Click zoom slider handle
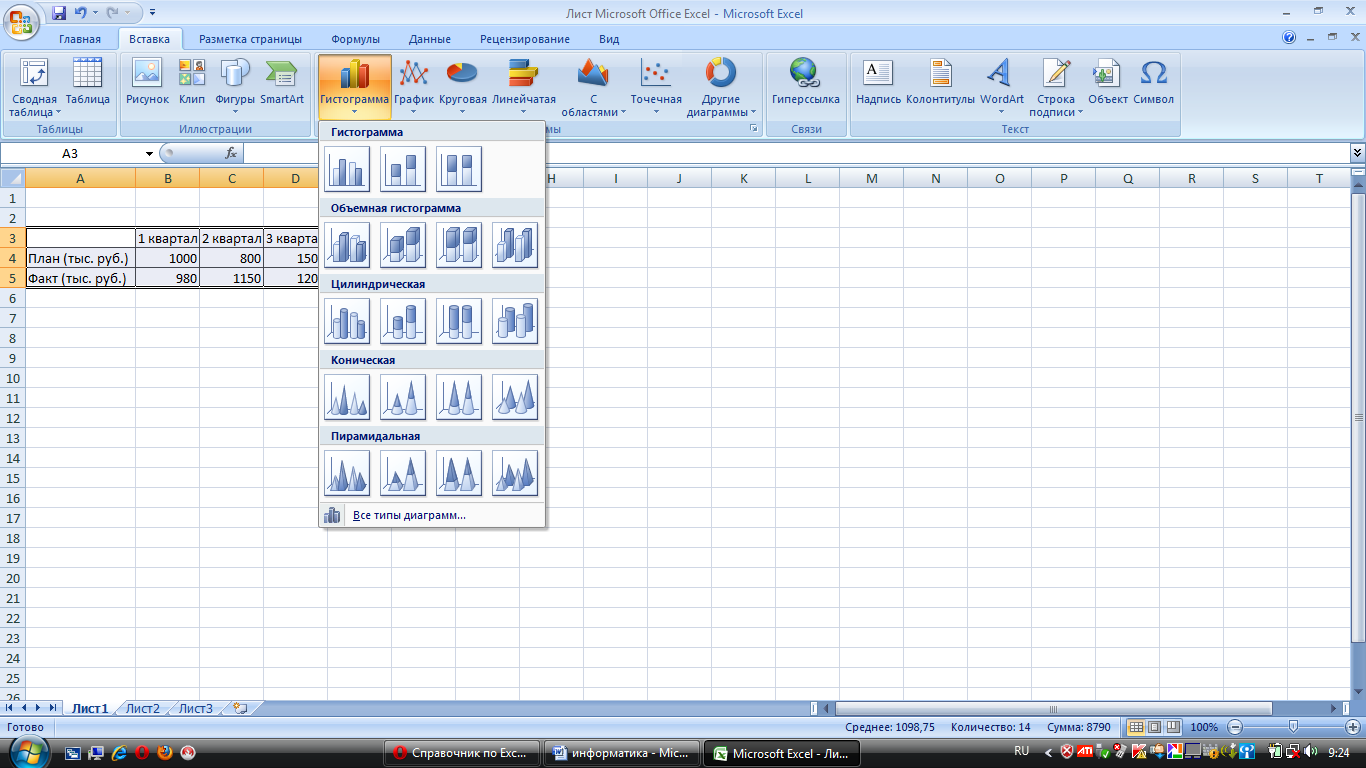1366x768 pixels. tap(1293, 727)
